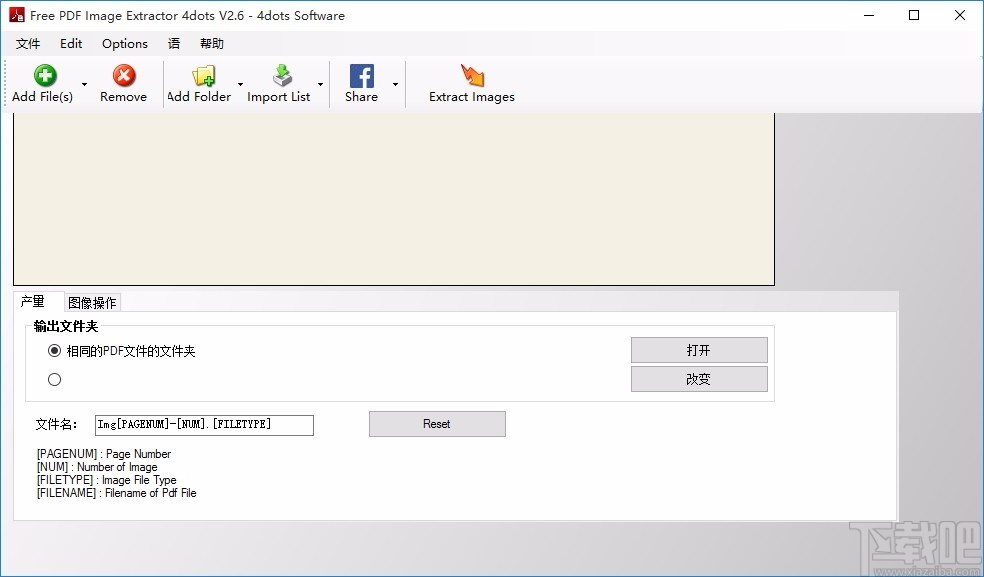Click inside the 文件名 filename field

204,424
